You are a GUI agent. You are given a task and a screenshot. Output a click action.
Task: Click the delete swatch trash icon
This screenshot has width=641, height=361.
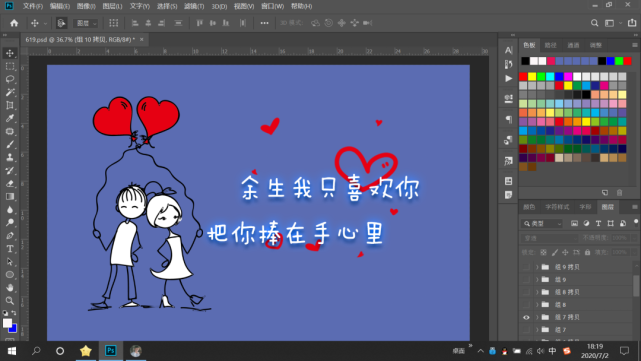pyautogui.click(x=620, y=193)
